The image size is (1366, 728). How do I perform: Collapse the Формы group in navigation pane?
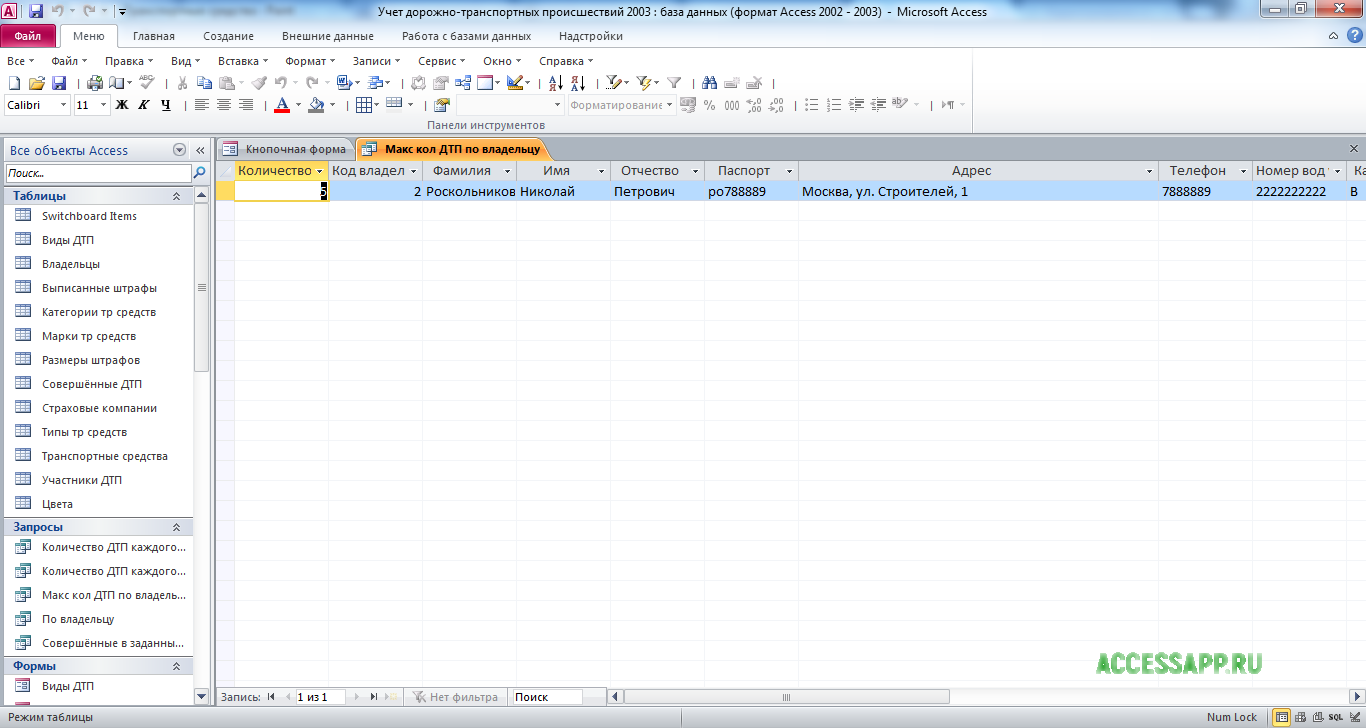coord(177,666)
